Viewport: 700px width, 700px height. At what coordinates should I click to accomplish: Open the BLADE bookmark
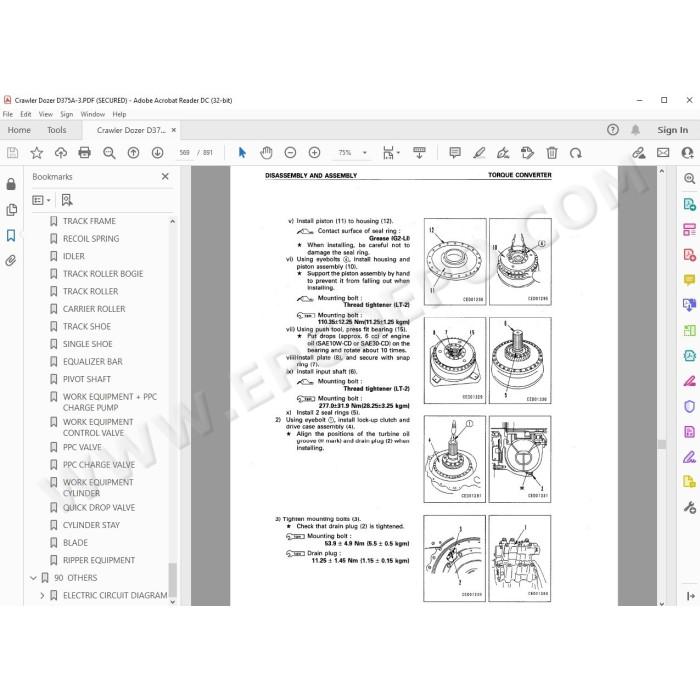point(75,543)
